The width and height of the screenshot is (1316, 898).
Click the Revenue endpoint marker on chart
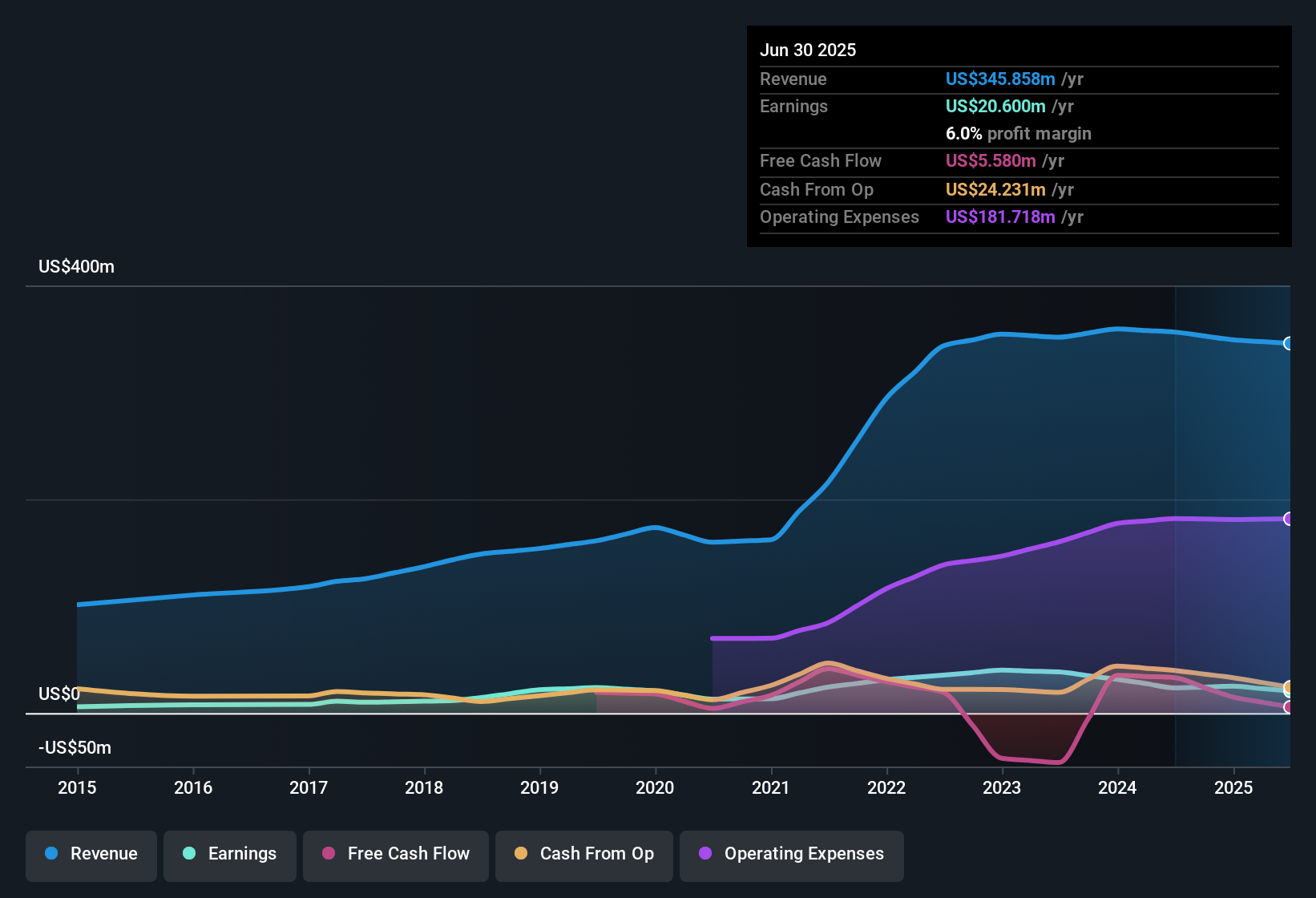tap(1289, 343)
